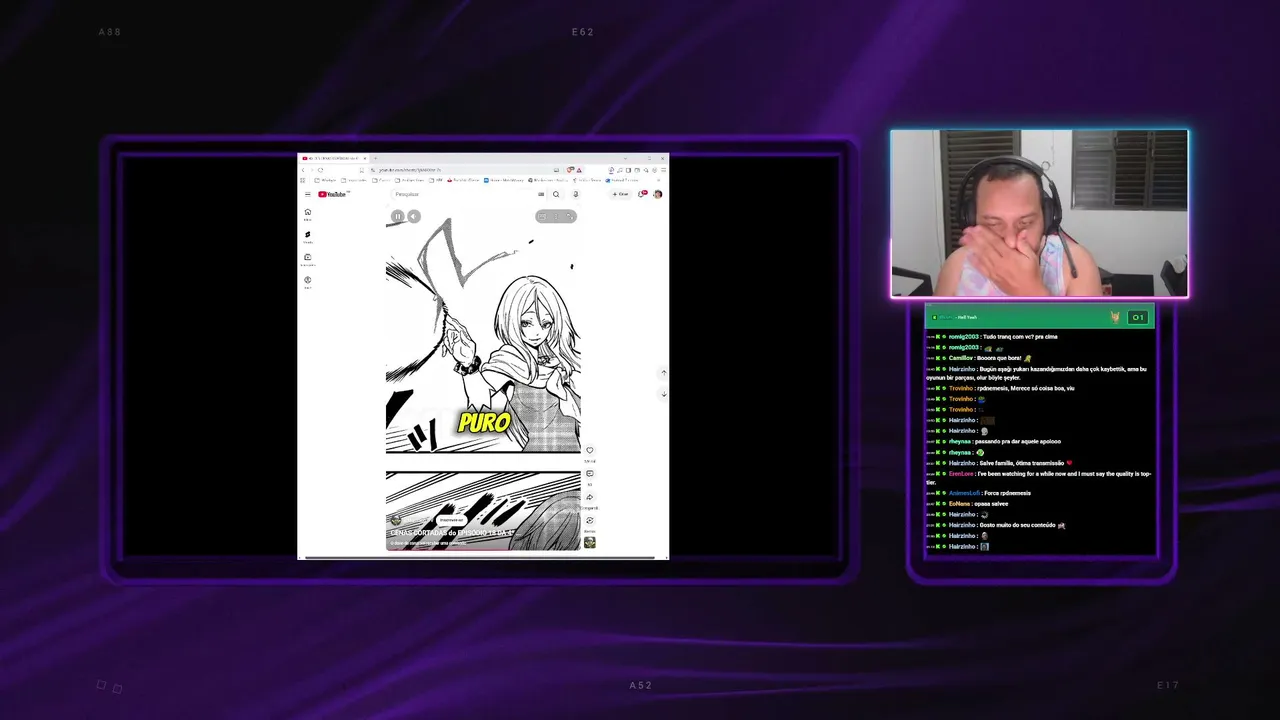Open comments on the Short

pyautogui.click(x=589, y=474)
